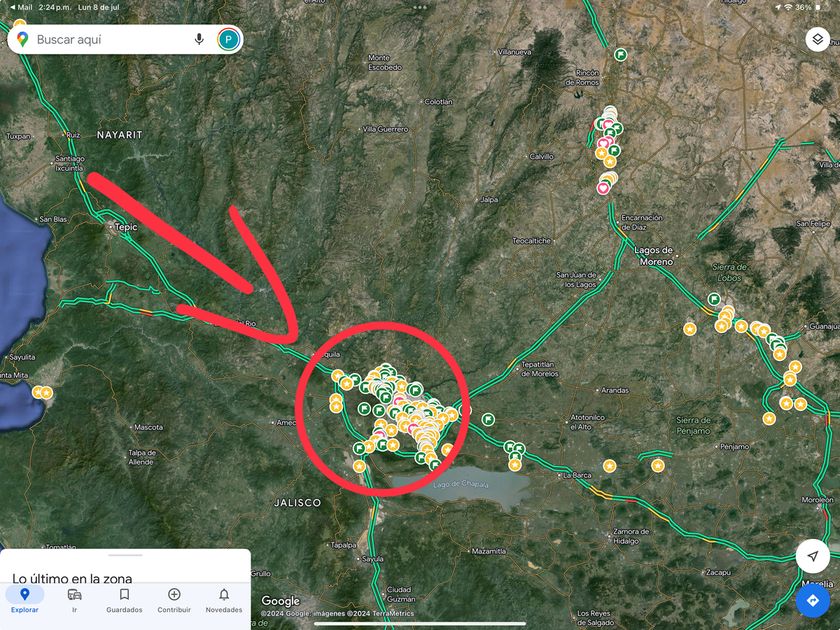Select the Tepatitlán de Morelos label

coord(539,369)
